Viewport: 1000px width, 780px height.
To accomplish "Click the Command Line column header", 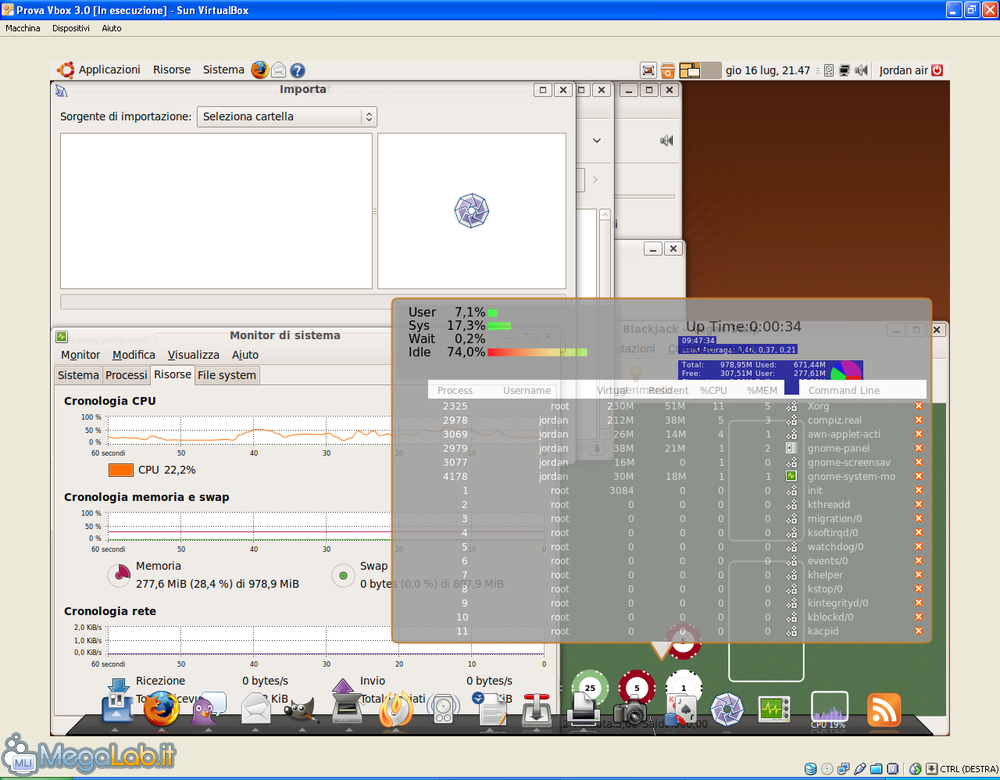I will tap(844, 390).
